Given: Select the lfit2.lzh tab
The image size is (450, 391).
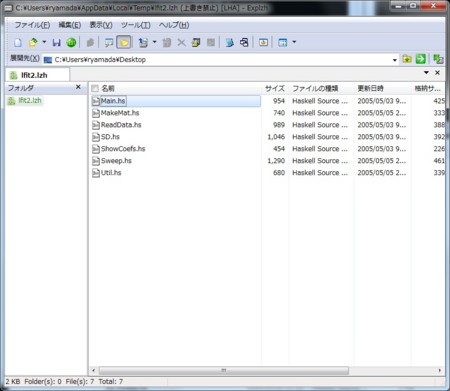Looking at the screenshot, I should click(x=37, y=75).
